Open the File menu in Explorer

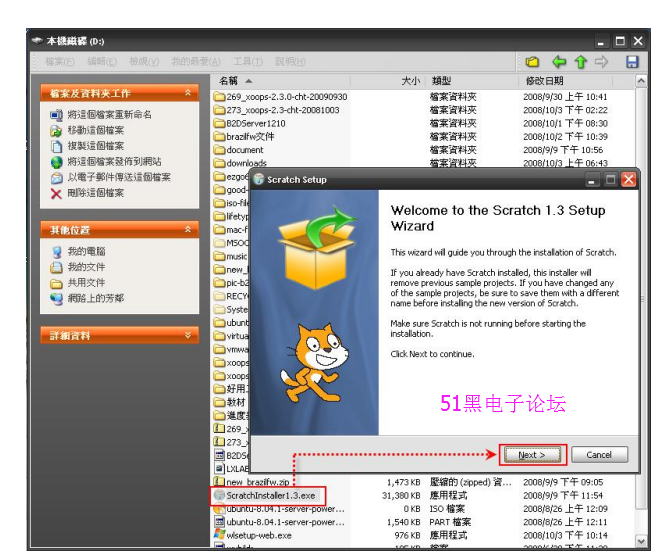pos(59,62)
